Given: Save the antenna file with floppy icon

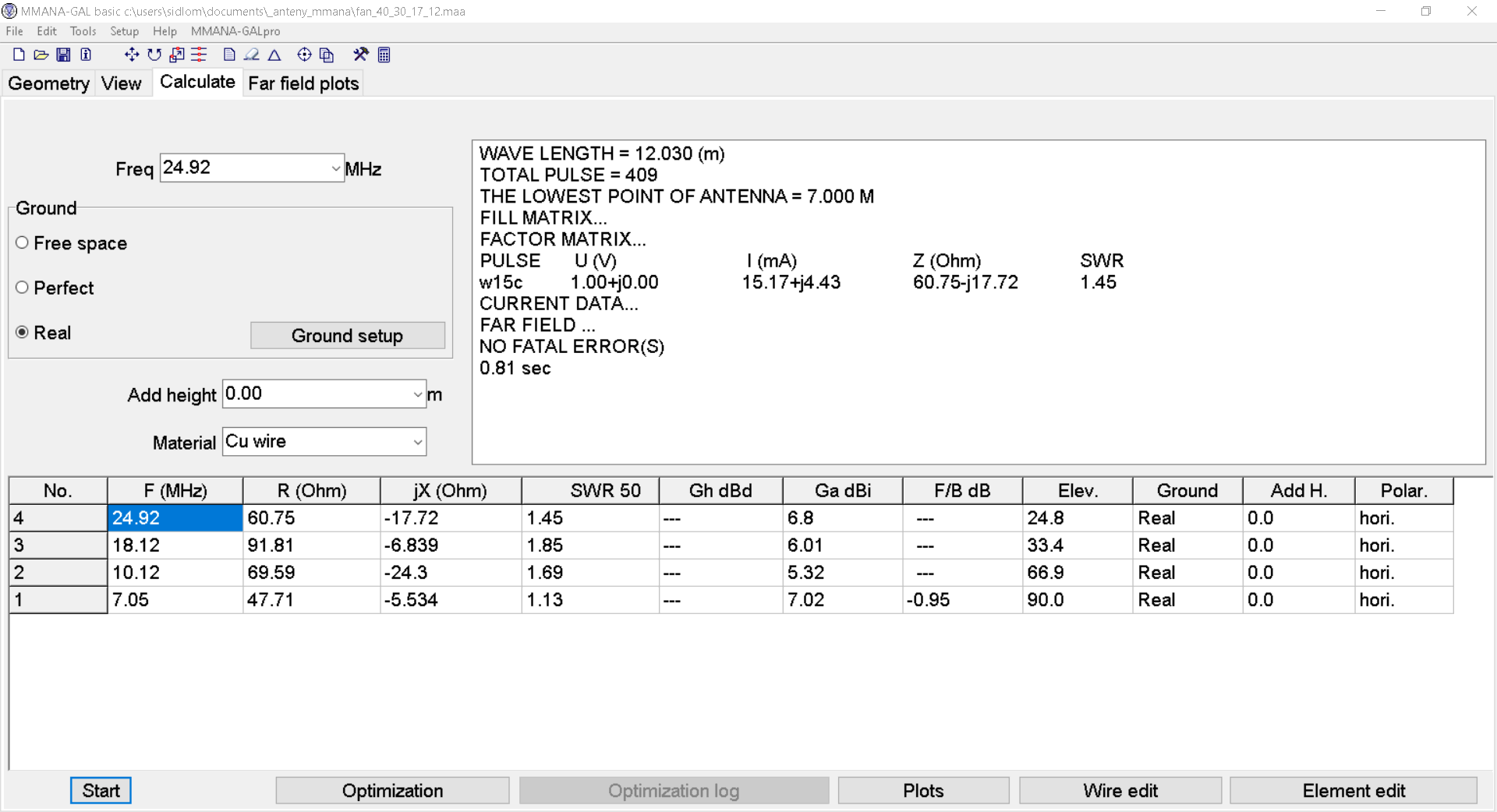Looking at the screenshot, I should [x=64, y=55].
